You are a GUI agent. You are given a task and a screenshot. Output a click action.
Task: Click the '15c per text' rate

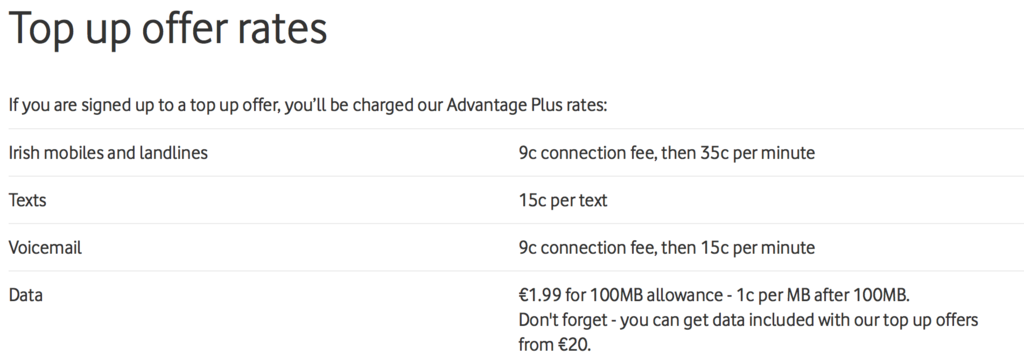click(x=563, y=200)
